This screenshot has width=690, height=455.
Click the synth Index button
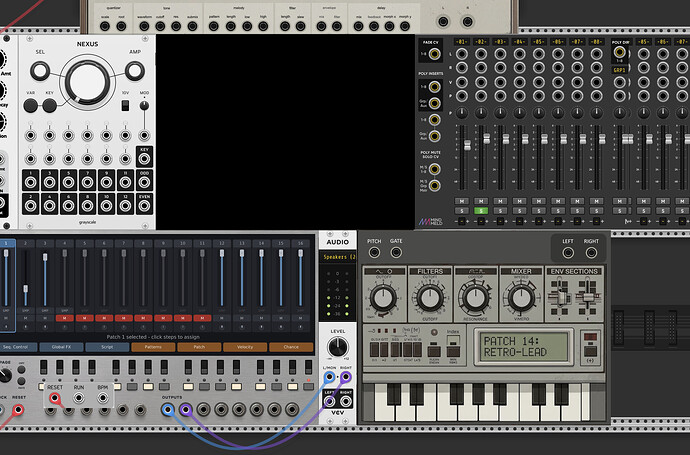[x=453, y=350]
